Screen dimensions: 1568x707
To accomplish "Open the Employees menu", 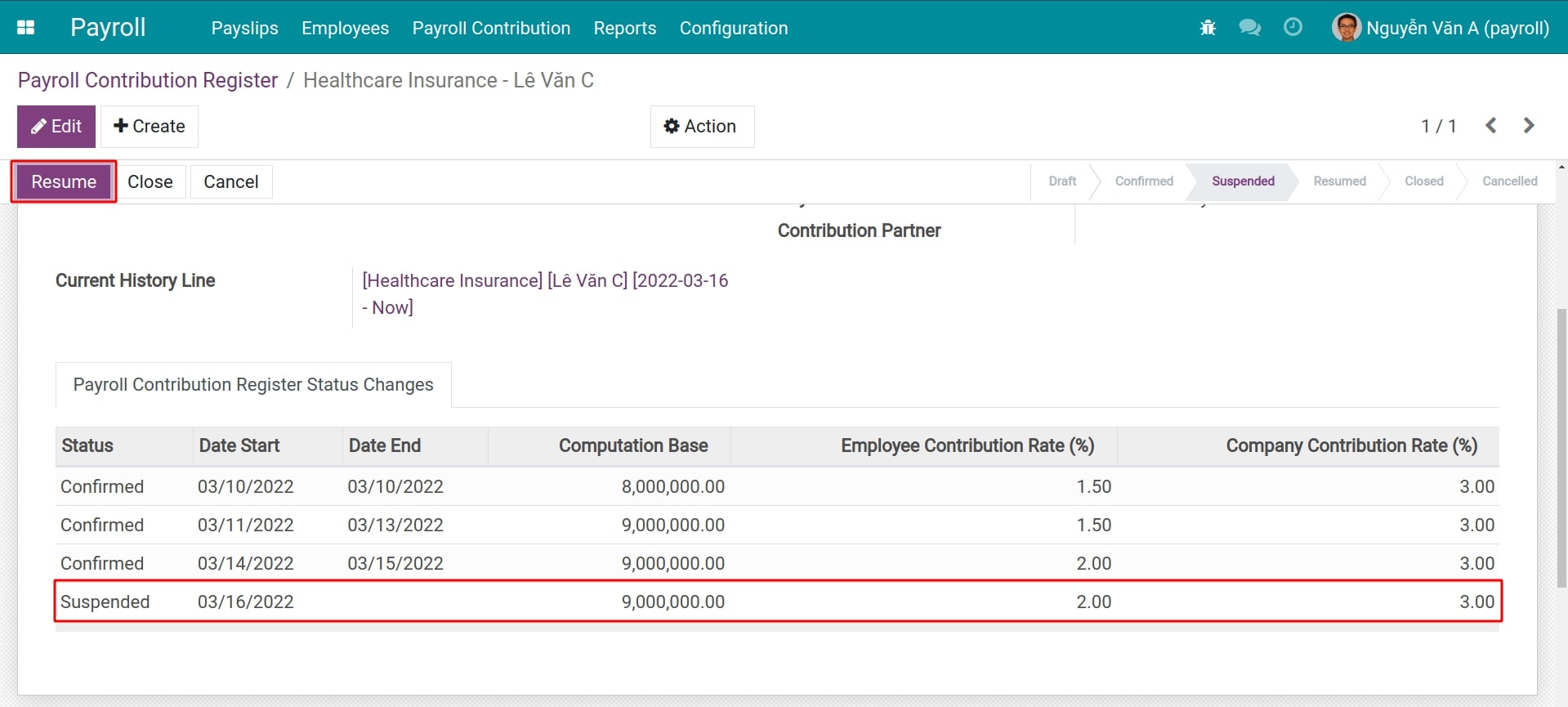I will pyautogui.click(x=345, y=28).
